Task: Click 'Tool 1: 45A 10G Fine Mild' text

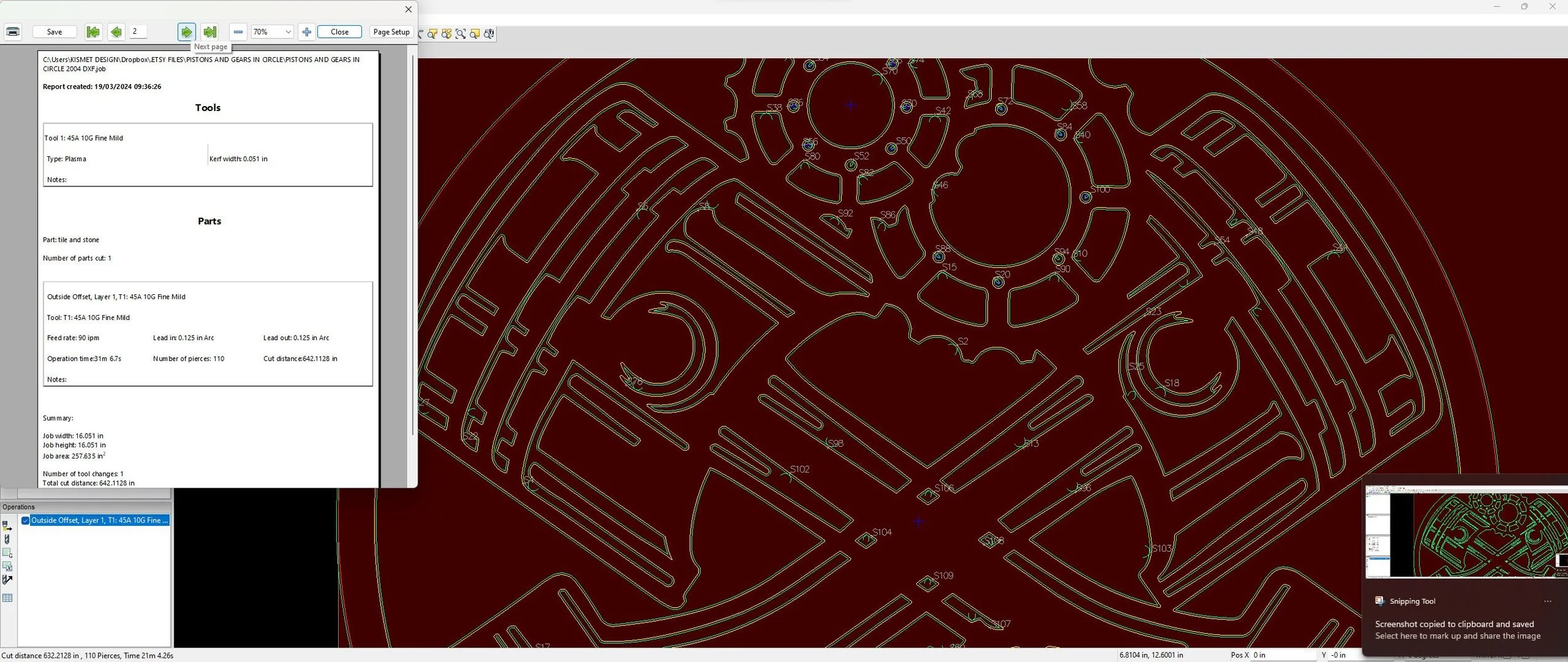Action: (84, 138)
